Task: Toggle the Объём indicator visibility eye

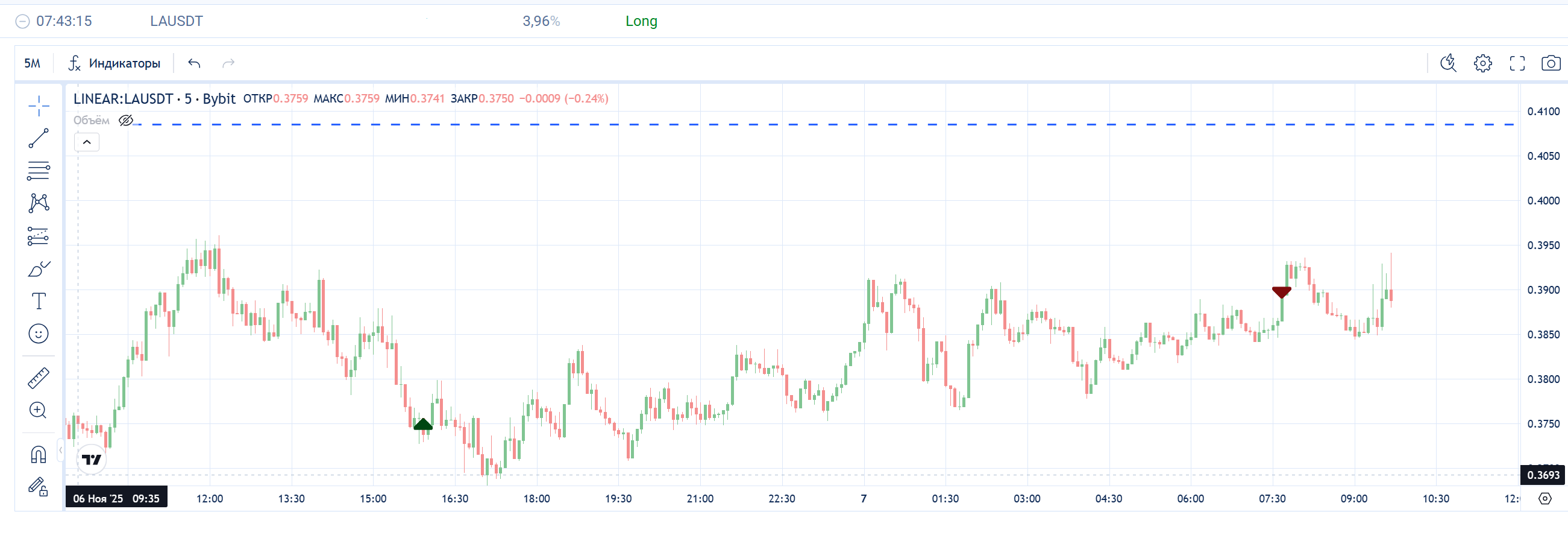Action: [x=126, y=121]
